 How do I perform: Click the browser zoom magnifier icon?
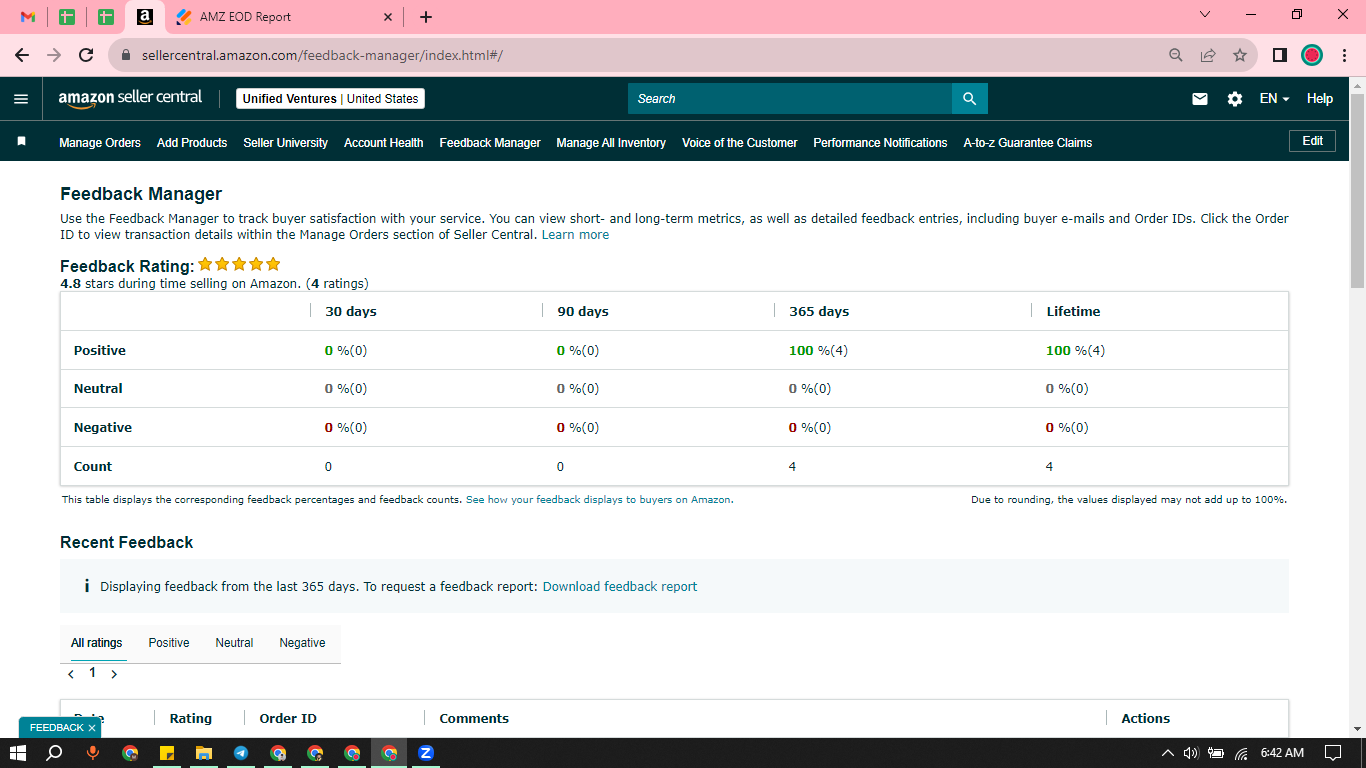tap(1176, 55)
